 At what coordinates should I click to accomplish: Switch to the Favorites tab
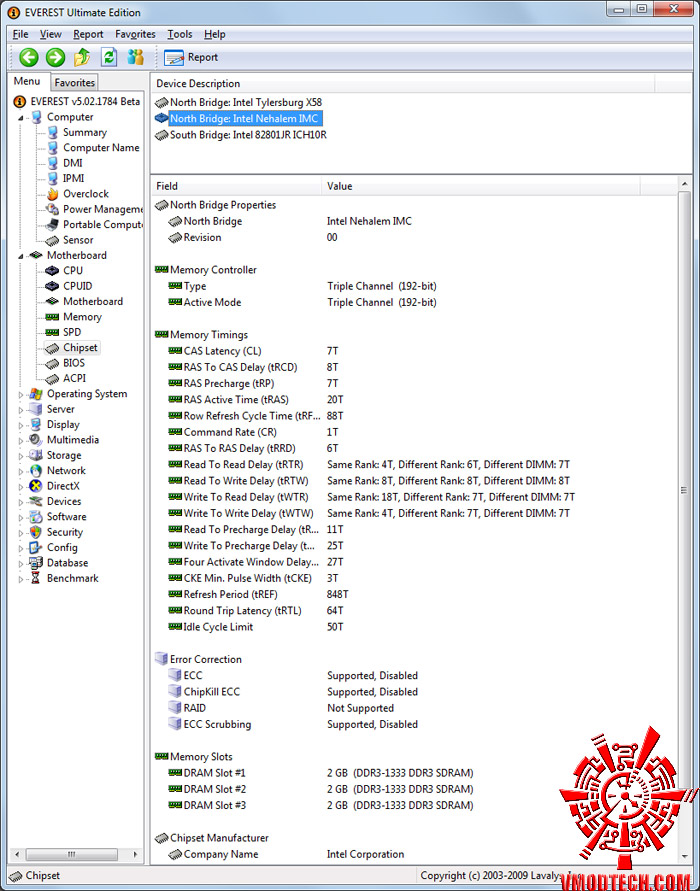click(74, 82)
